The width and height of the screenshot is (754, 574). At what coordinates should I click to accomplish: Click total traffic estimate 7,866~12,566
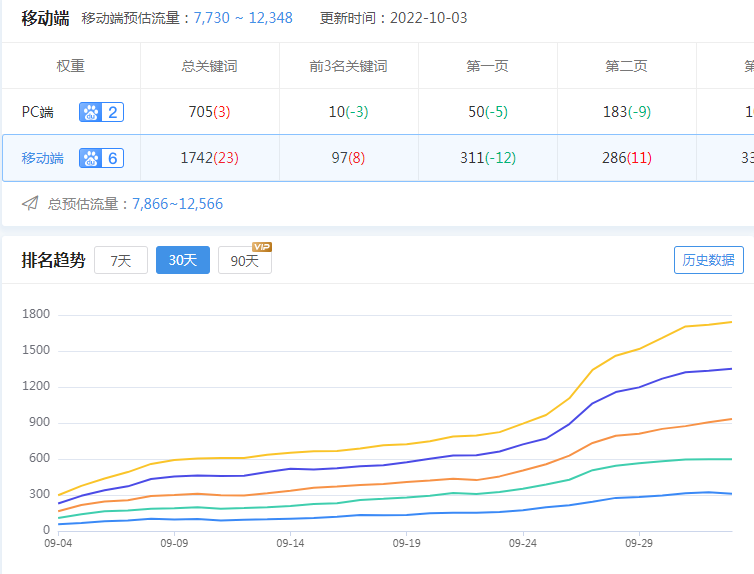(x=177, y=204)
